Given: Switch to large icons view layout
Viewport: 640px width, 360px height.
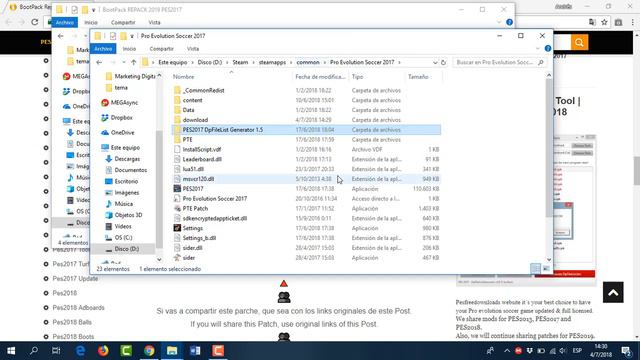Looking at the screenshot, I should (546, 268).
